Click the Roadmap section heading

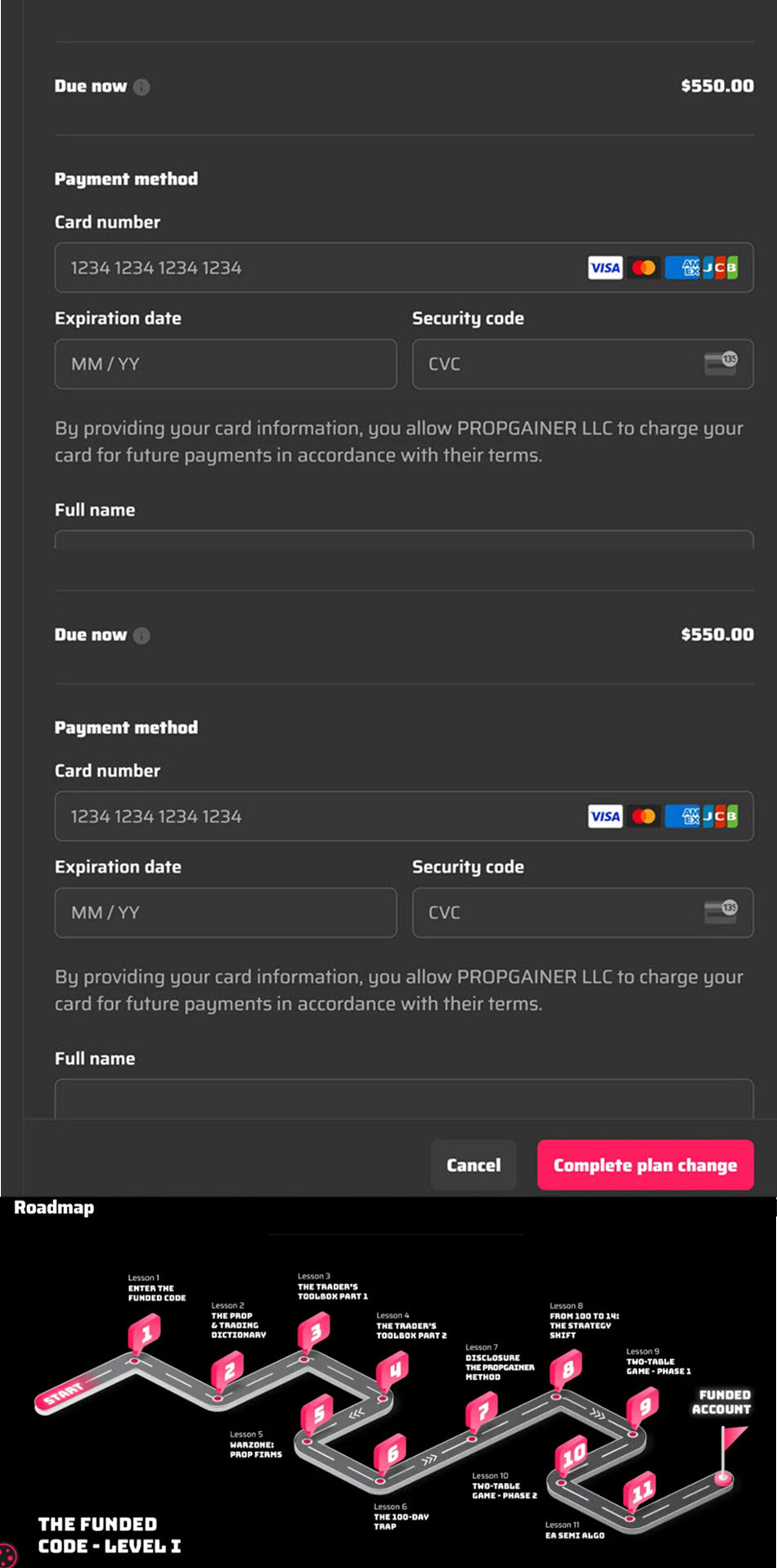(54, 1207)
